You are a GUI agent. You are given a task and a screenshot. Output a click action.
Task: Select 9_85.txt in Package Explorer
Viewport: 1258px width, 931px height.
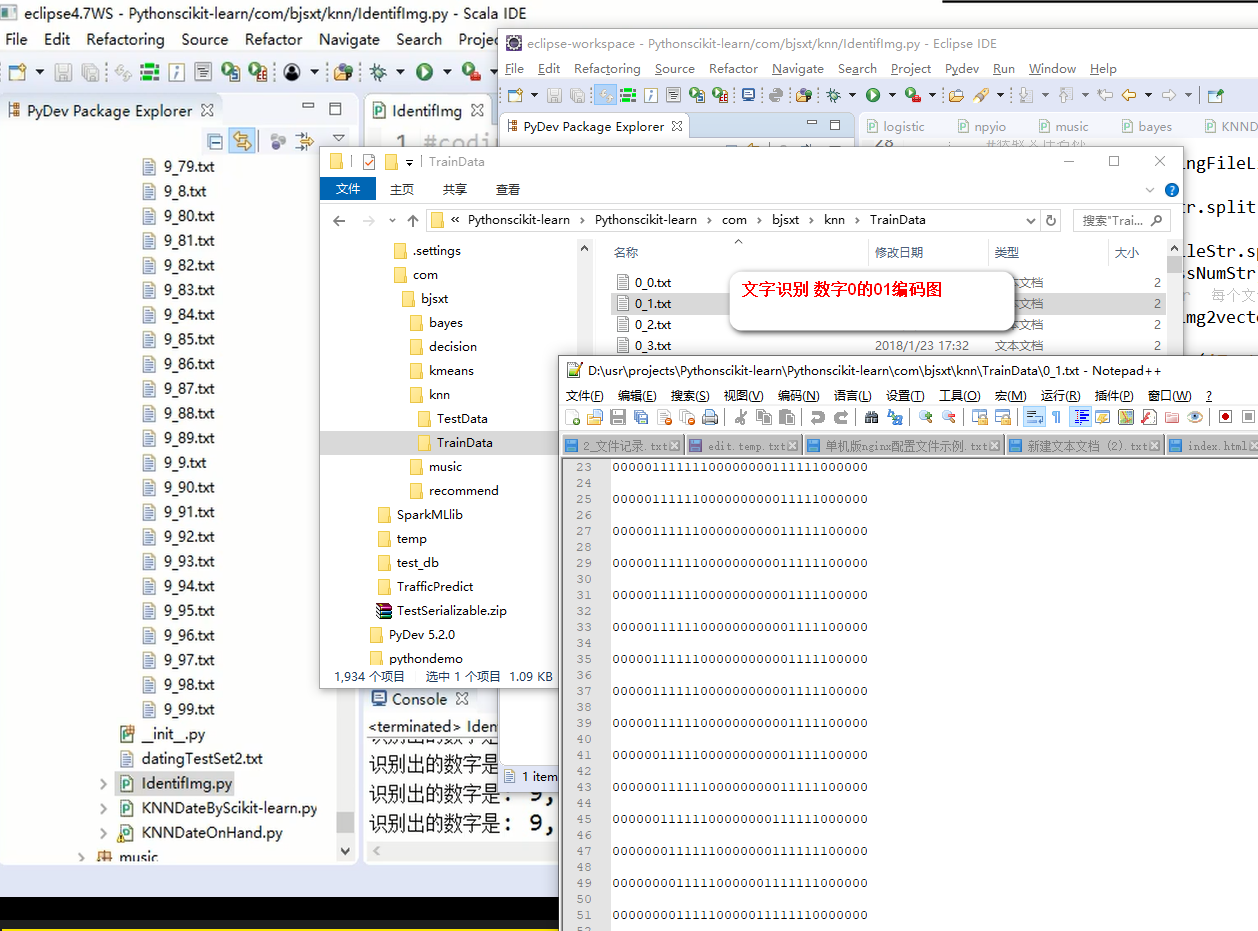(x=189, y=340)
